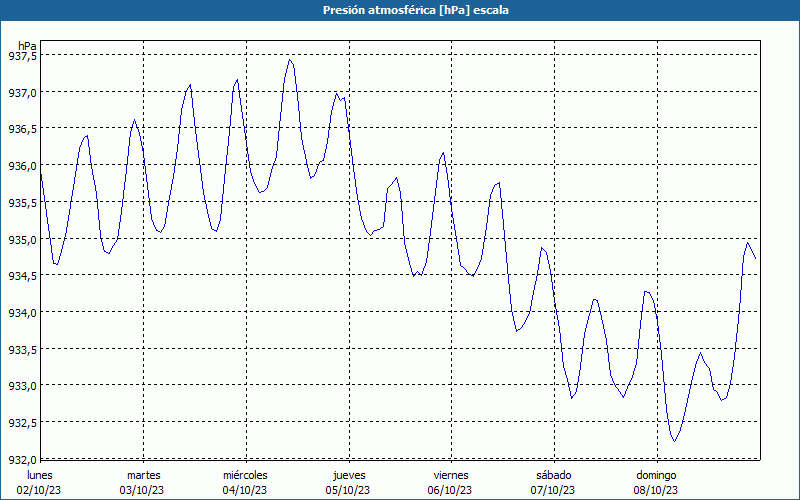Click the 934,0 axis value
The image size is (800, 500).
[23, 313]
